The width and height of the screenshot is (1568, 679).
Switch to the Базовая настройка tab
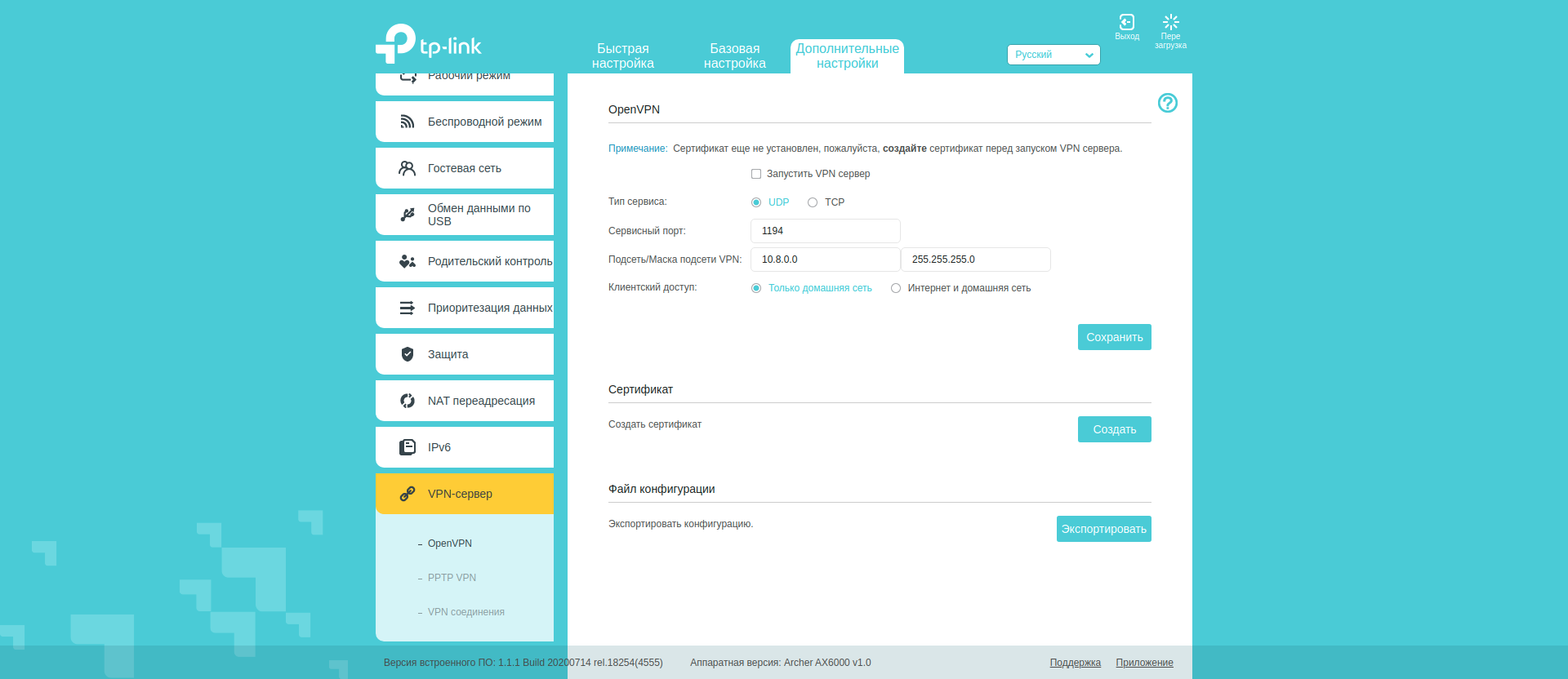tap(734, 56)
